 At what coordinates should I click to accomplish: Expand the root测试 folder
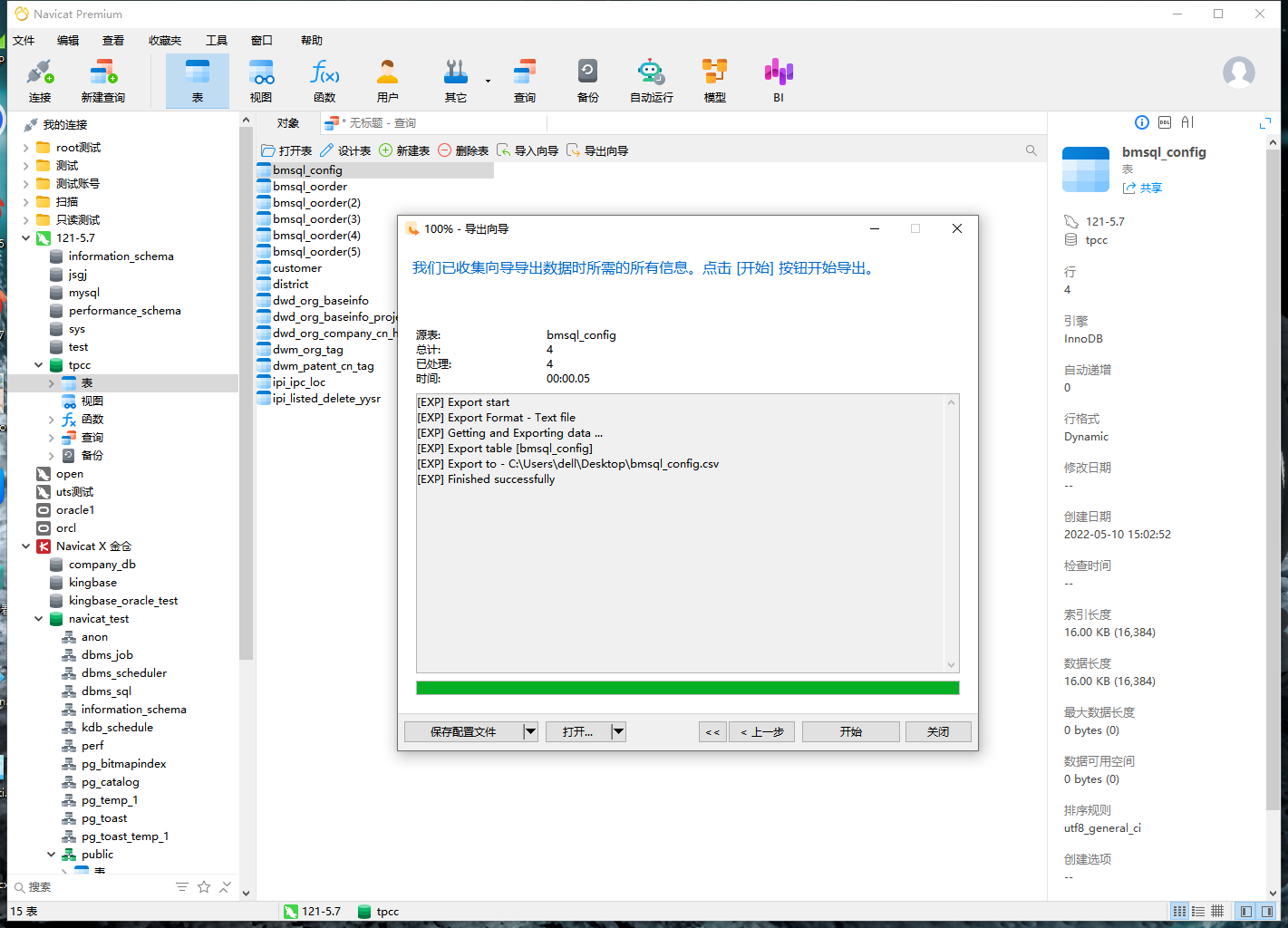[x=25, y=148]
